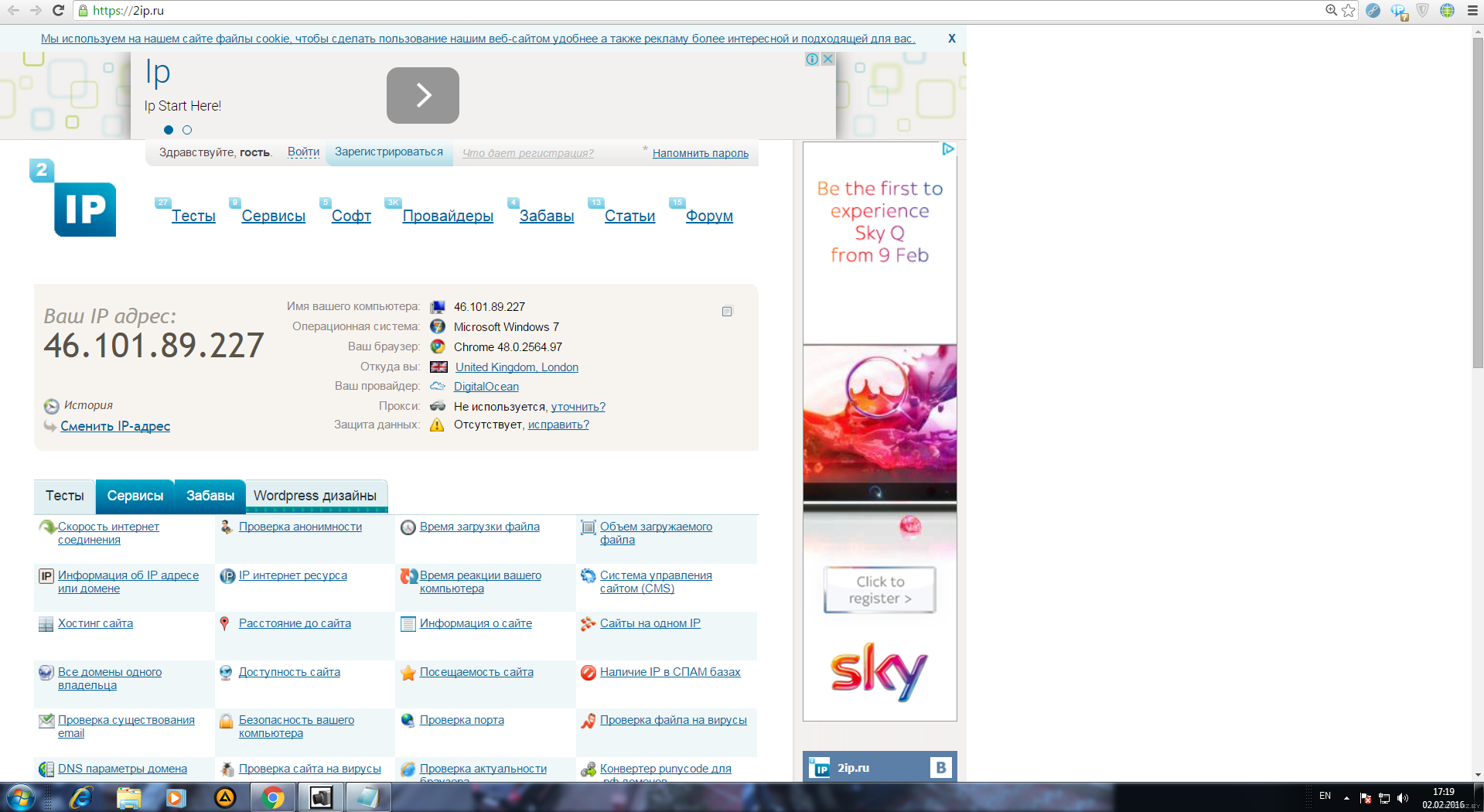Switch to the Забавы tab
1484x812 pixels.
coord(210,496)
